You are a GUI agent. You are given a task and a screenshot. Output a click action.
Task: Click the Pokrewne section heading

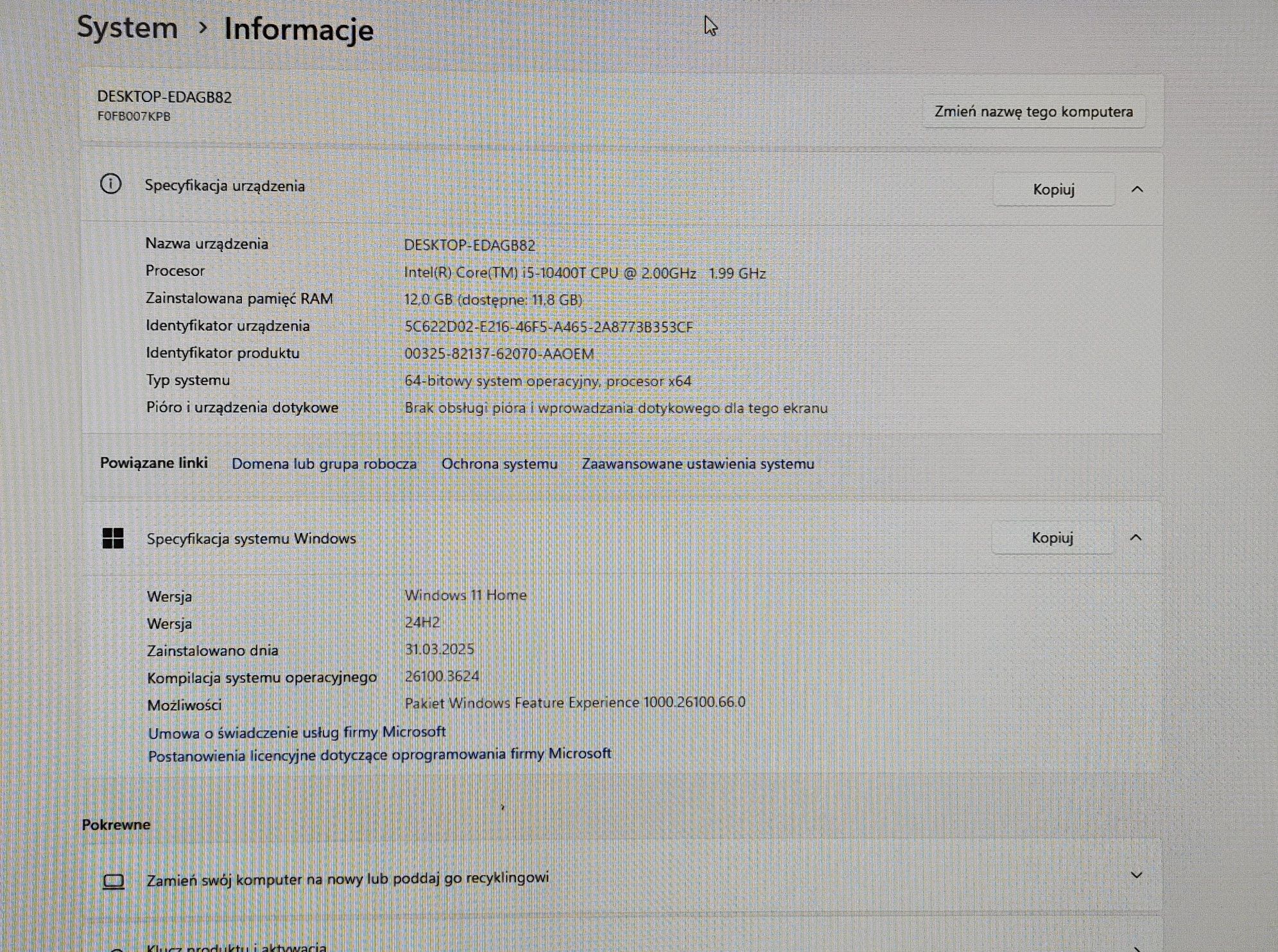116,824
